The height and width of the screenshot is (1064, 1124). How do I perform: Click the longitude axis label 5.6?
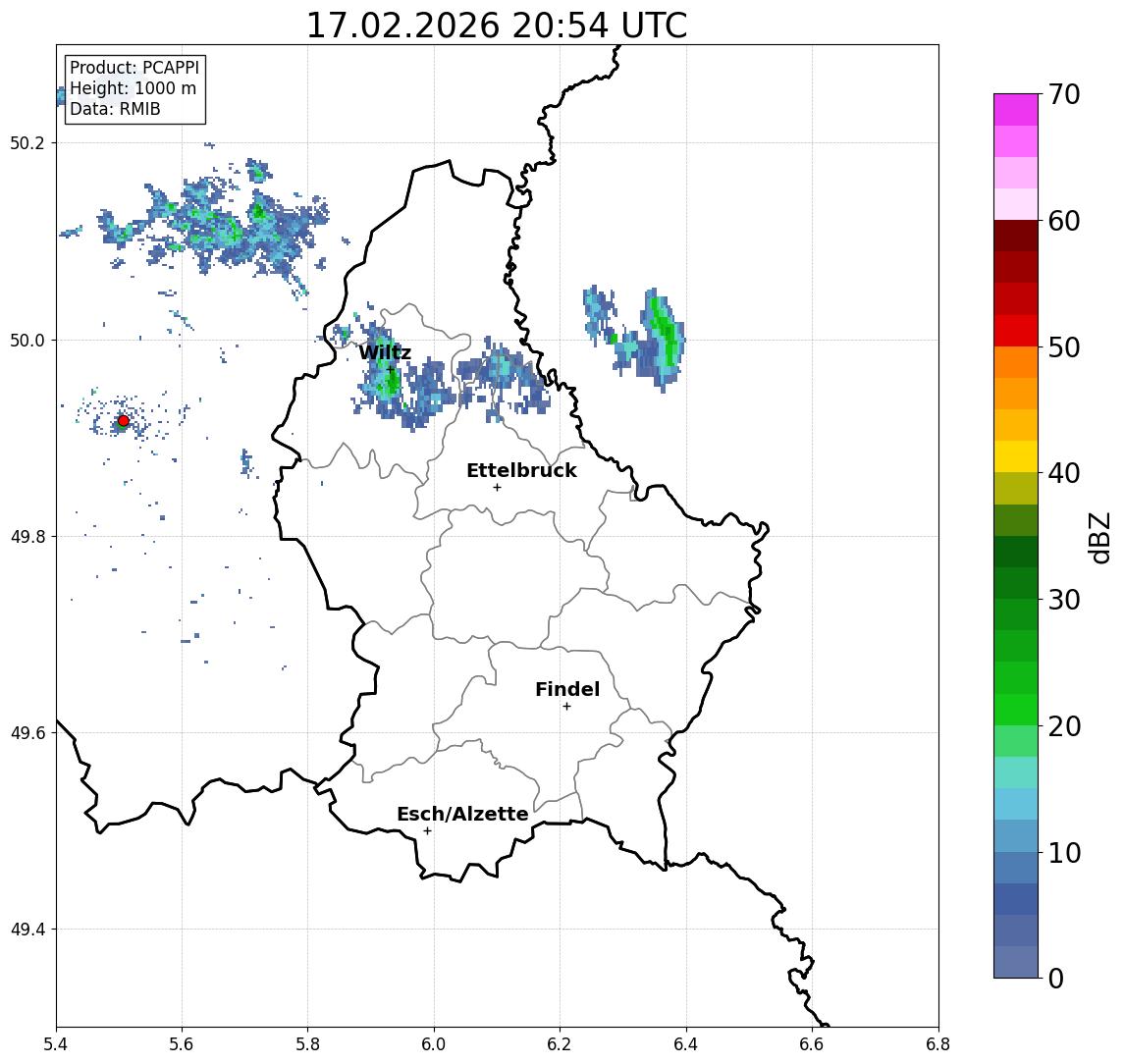point(182,1044)
